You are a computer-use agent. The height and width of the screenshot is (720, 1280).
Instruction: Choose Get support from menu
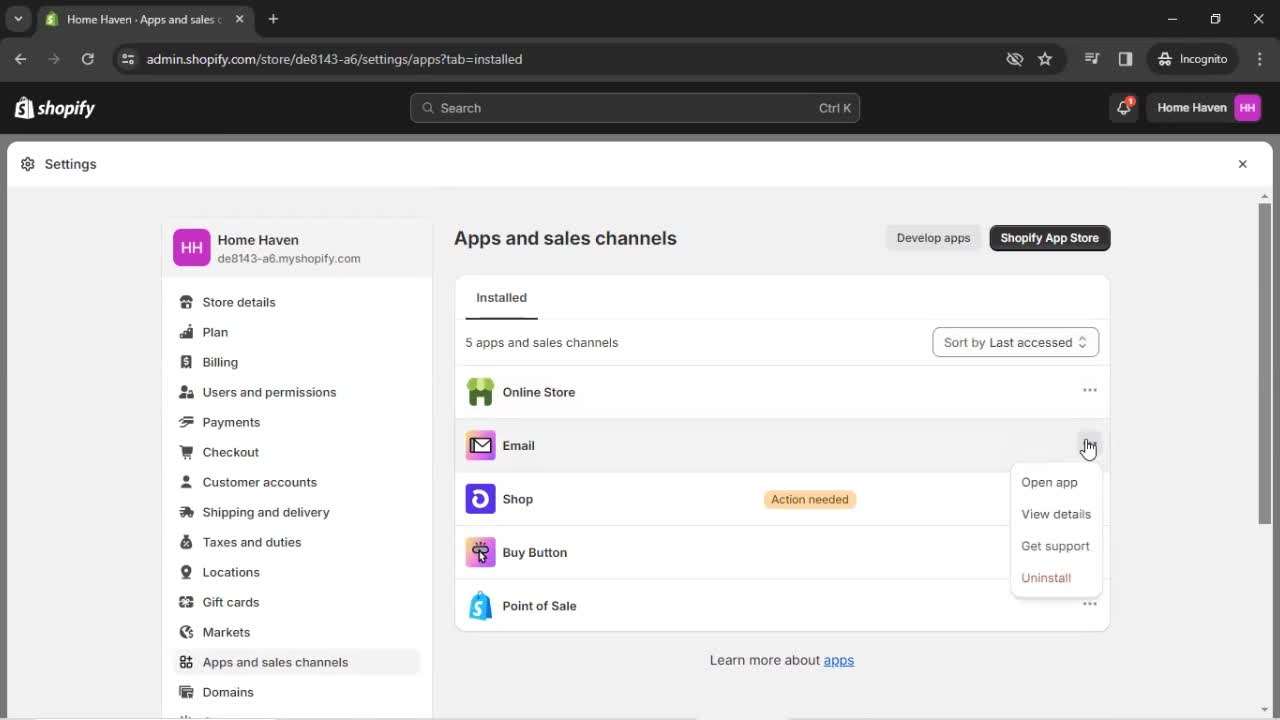(1056, 546)
